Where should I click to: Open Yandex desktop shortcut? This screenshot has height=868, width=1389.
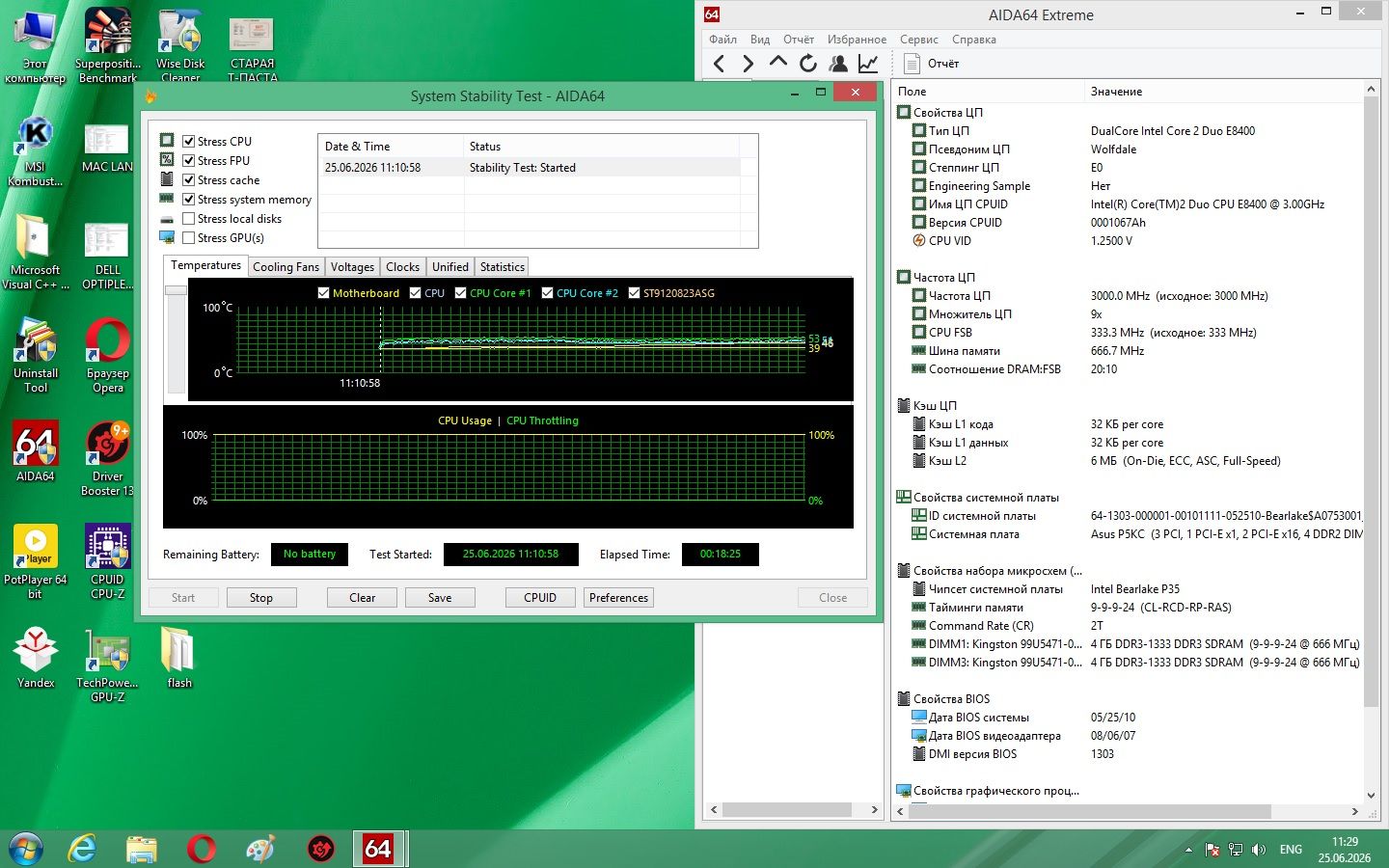[x=36, y=658]
